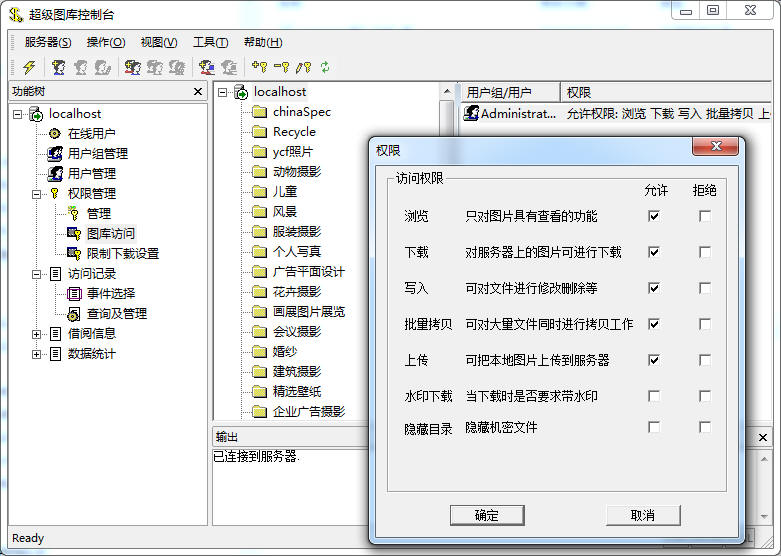The image size is (781, 556).
Task: Enable the allow checkbox for 水印下载
Action: click(x=654, y=396)
